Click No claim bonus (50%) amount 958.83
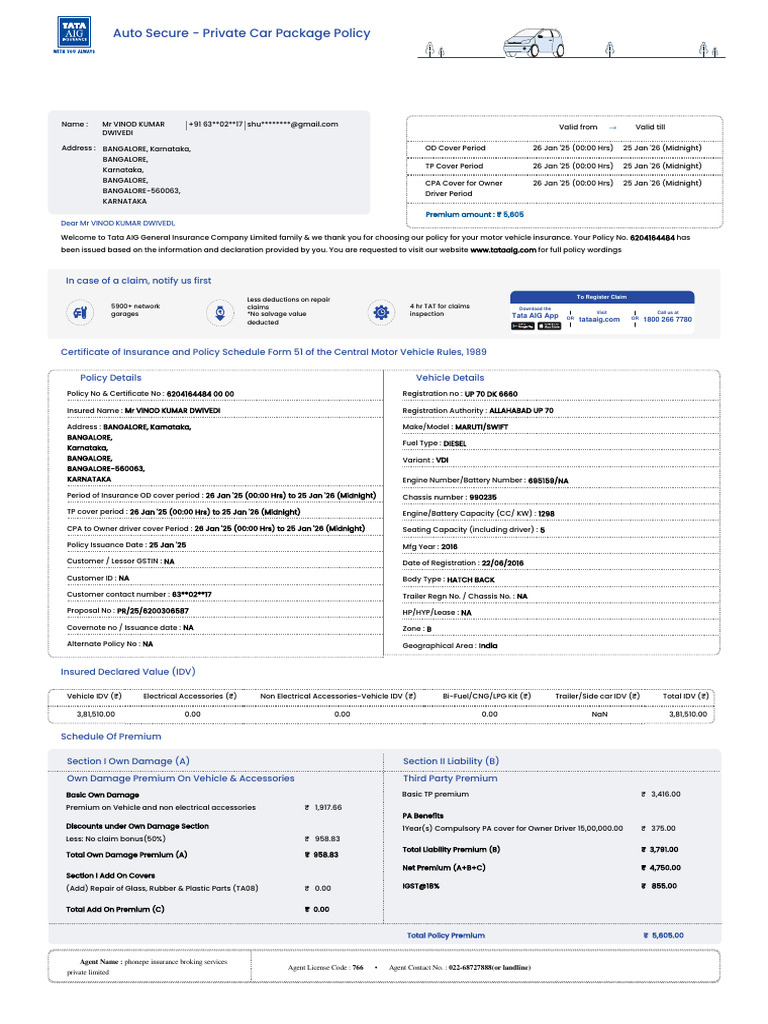The width and height of the screenshot is (768, 1024). point(323,839)
